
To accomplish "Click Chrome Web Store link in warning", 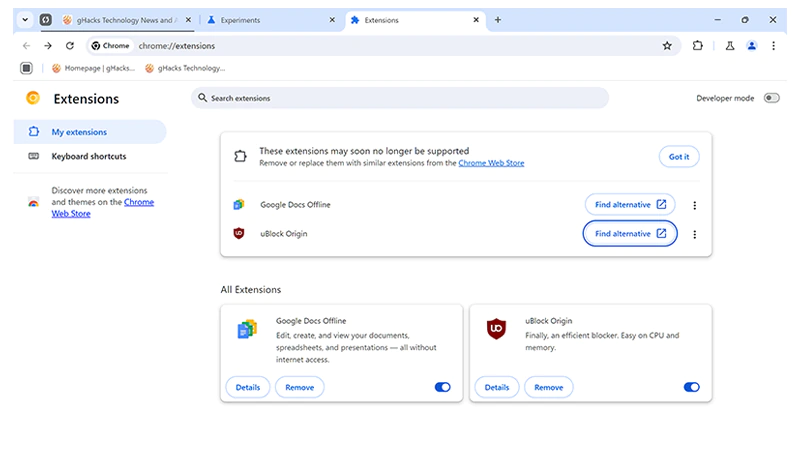I will pos(491,163).
